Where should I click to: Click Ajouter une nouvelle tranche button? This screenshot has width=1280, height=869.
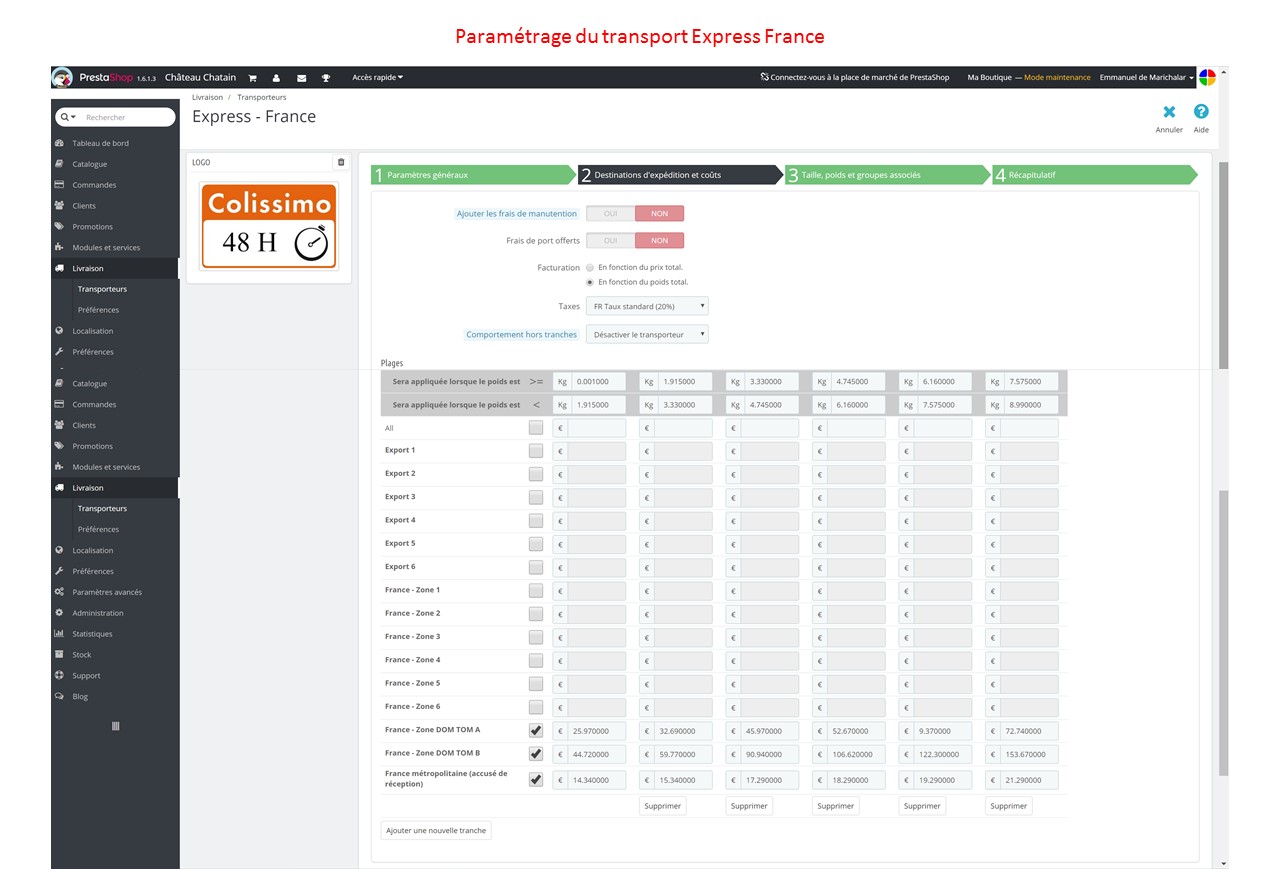pyautogui.click(x=436, y=830)
